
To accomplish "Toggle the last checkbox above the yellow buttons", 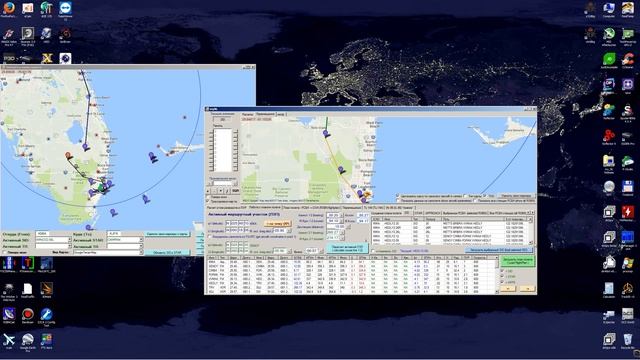I will (x=502, y=282).
